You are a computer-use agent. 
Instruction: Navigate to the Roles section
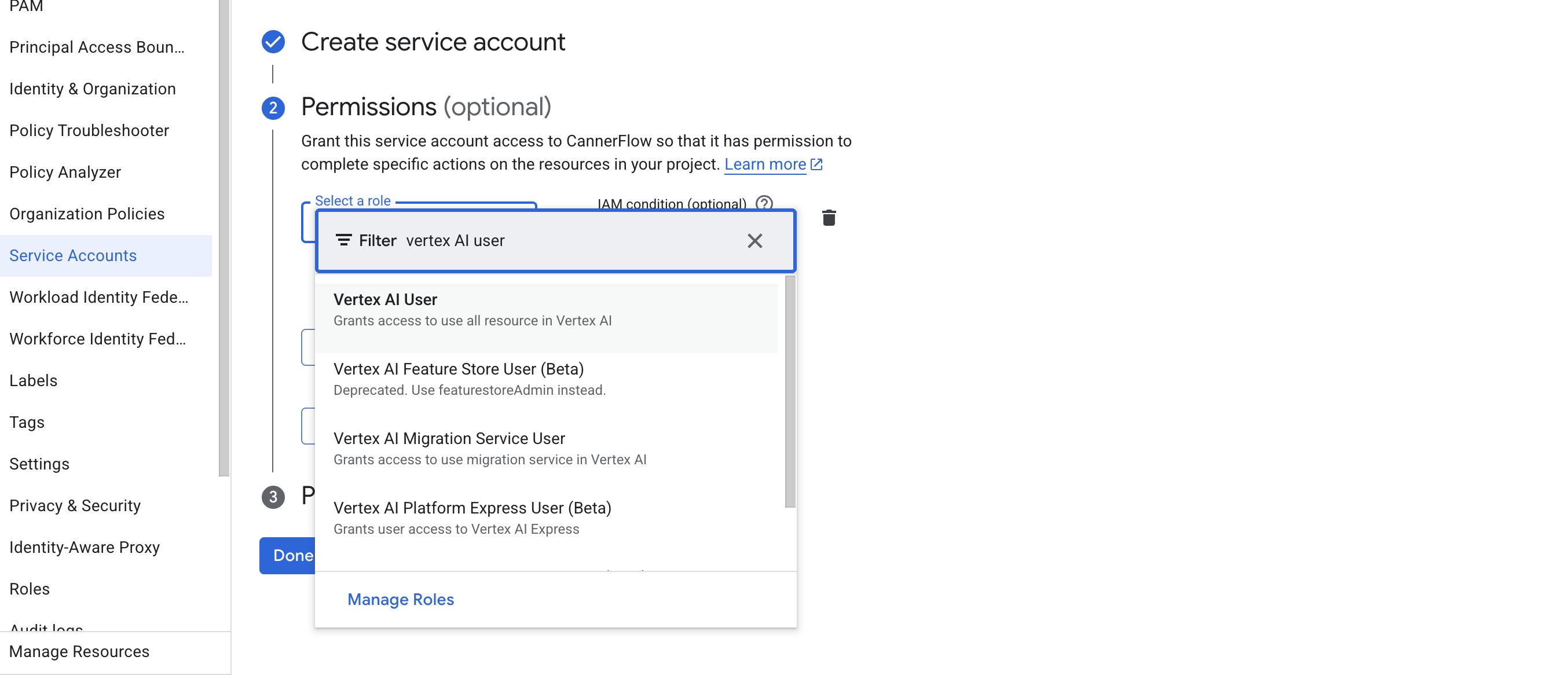[x=28, y=589]
